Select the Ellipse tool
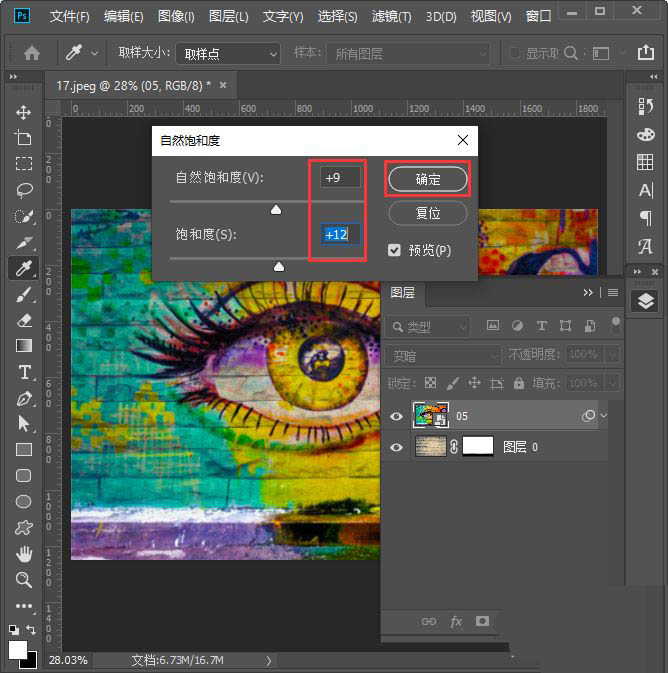This screenshot has width=668, height=673. click(24, 501)
